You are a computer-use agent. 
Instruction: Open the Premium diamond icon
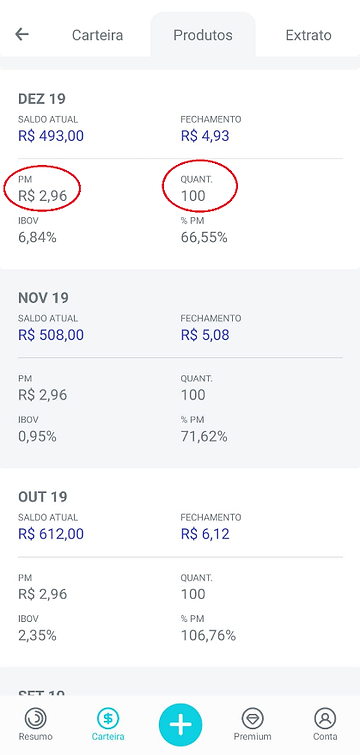[x=252, y=718]
